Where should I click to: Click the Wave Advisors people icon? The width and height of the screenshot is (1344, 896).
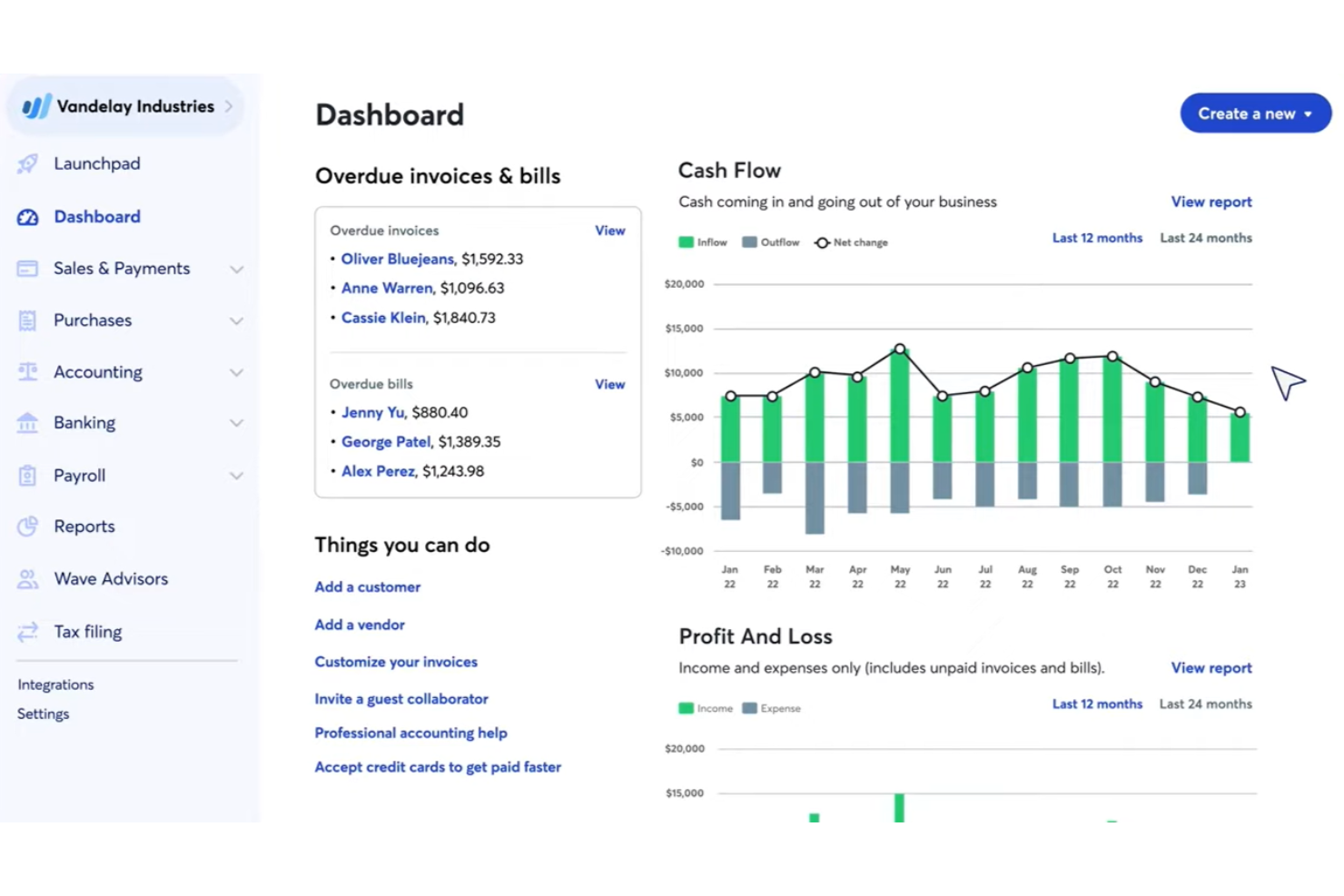28,579
